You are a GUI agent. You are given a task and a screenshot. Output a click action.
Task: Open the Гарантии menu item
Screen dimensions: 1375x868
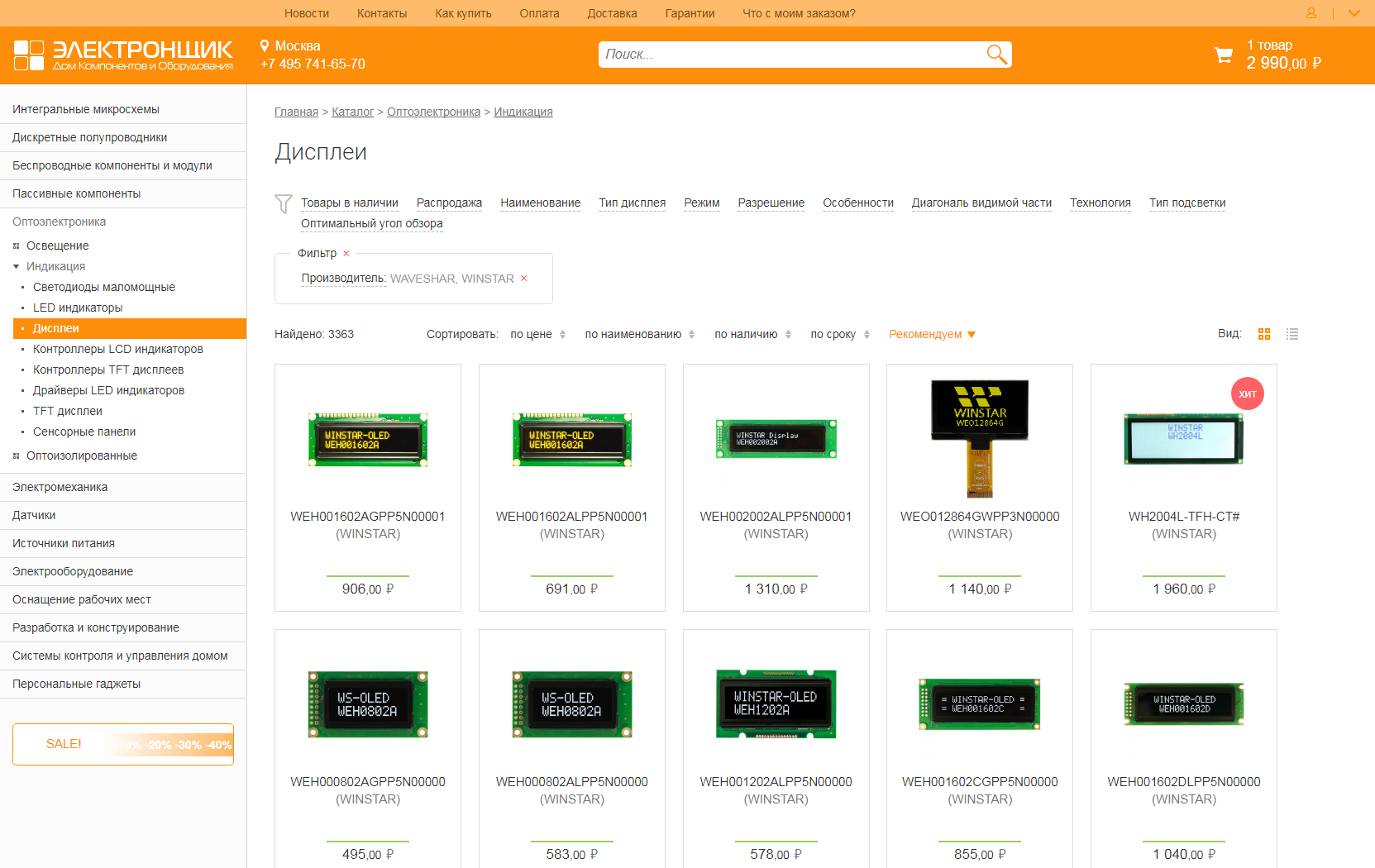click(x=690, y=13)
